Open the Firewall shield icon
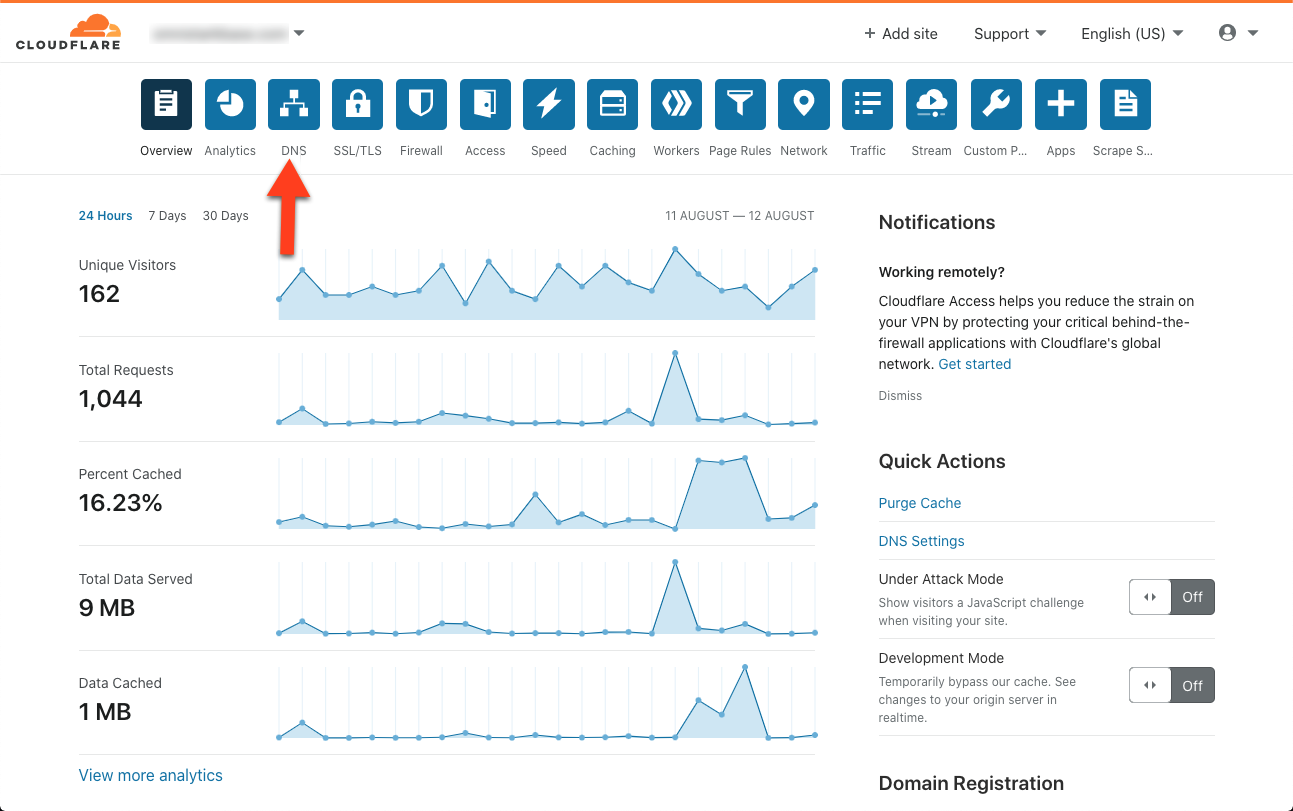This screenshot has height=811, width=1293. 421,105
